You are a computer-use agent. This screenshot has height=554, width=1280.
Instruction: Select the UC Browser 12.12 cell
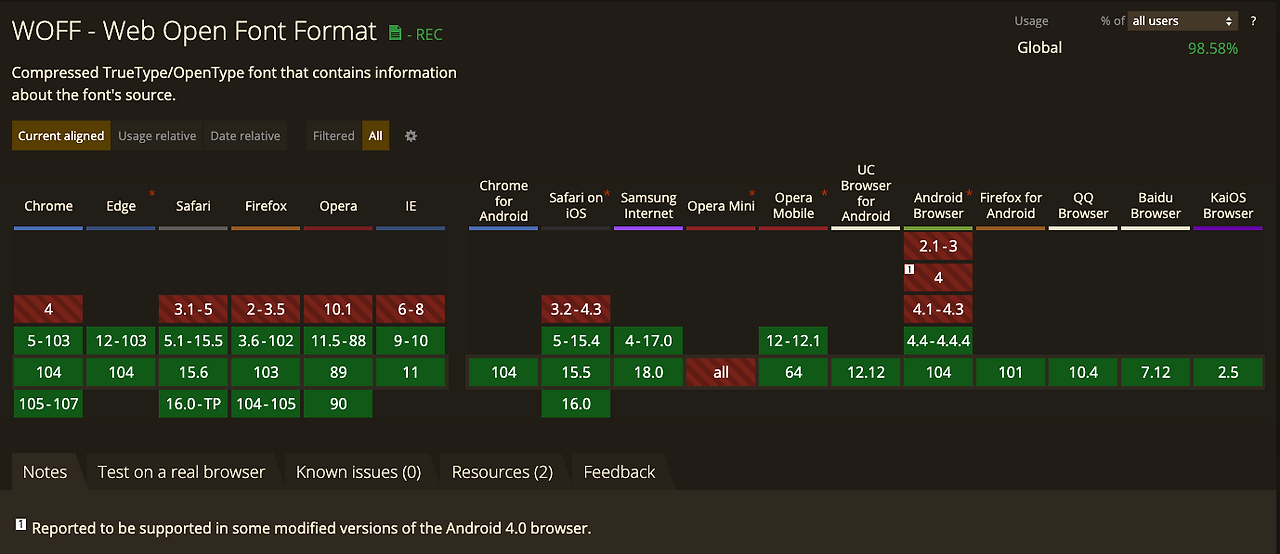tap(866, 372)
